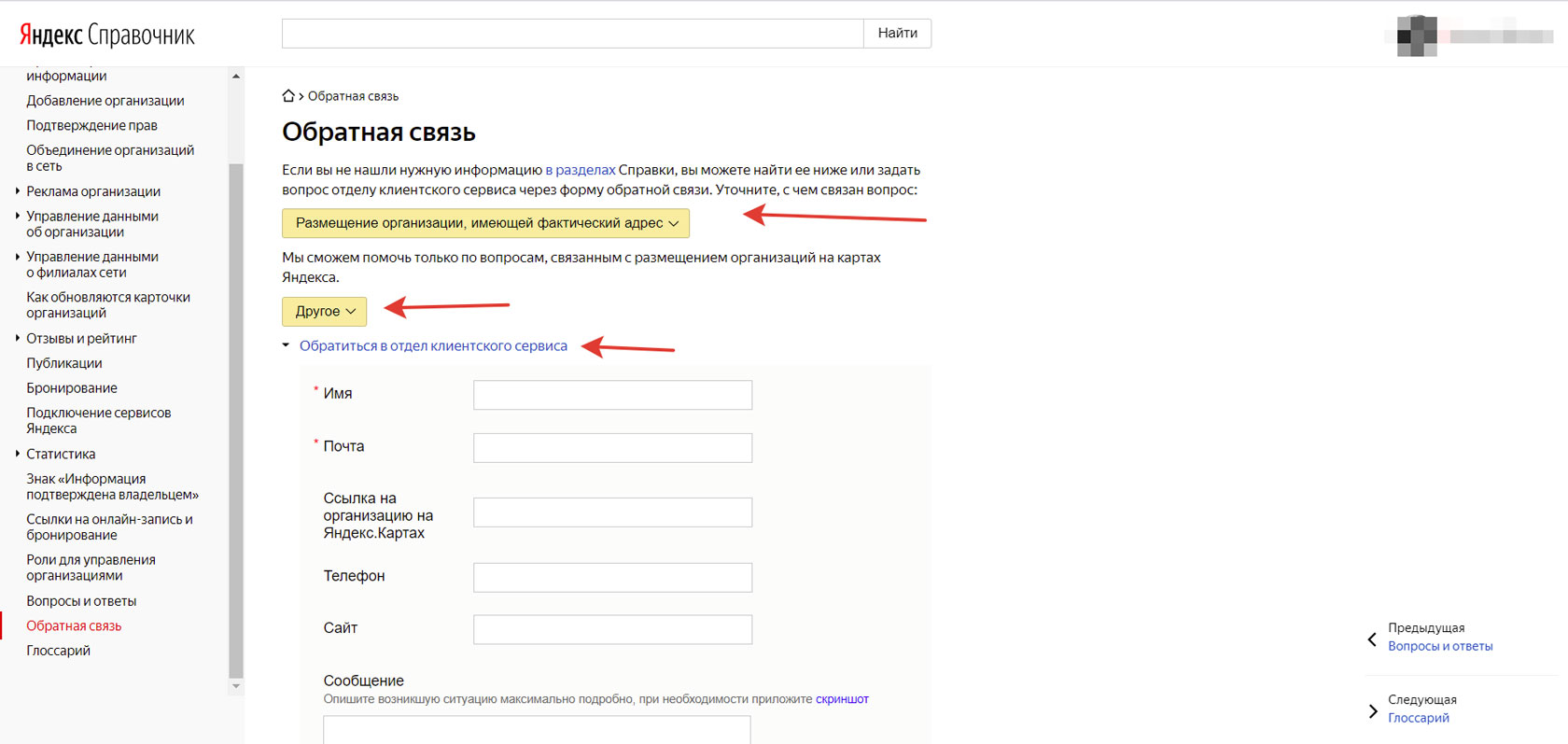Click 'Ссылка на организацию на Яндекс.Картах' field

pos(612,512)
